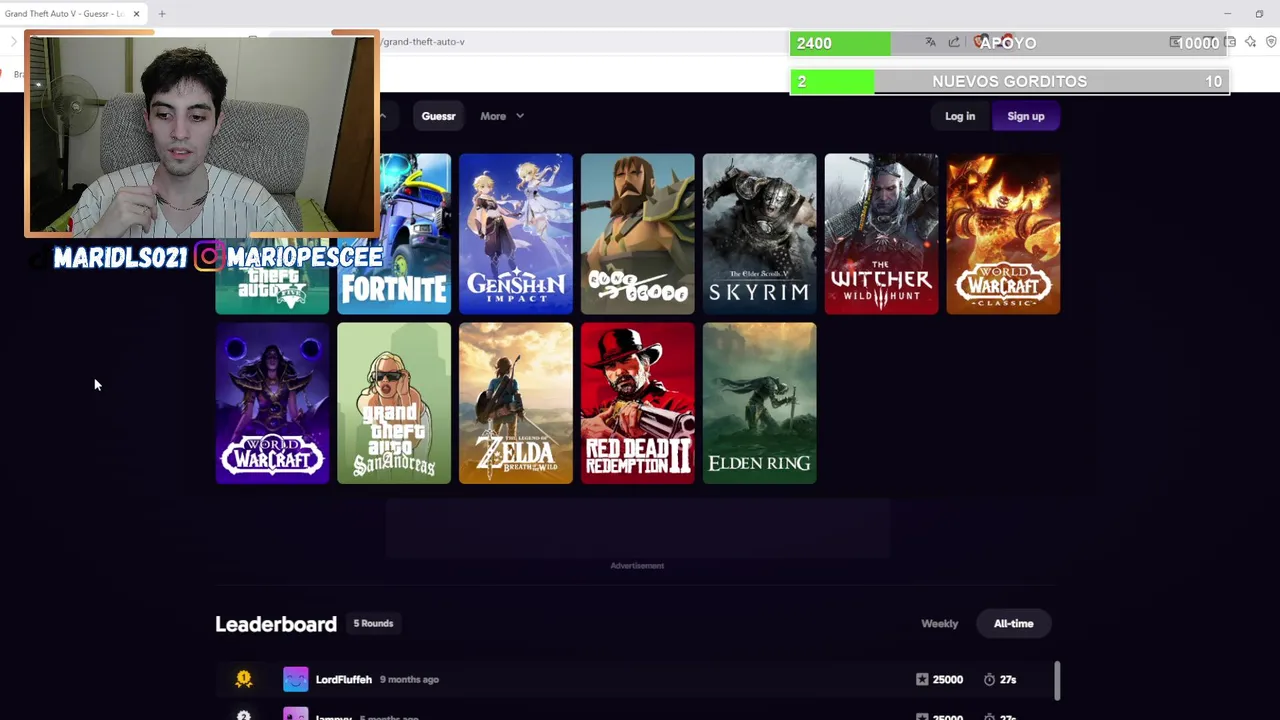Restore the browser window size

(x=1259, y=13)
